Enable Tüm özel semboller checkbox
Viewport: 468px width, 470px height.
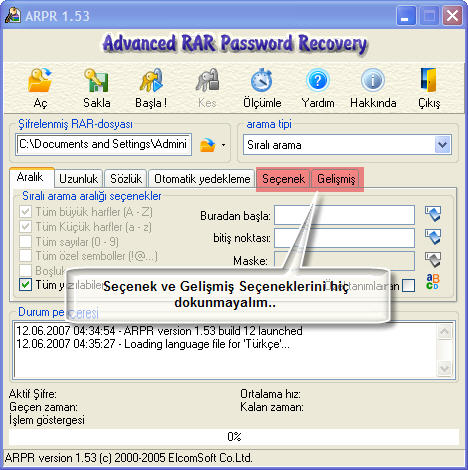coord(26,256)
